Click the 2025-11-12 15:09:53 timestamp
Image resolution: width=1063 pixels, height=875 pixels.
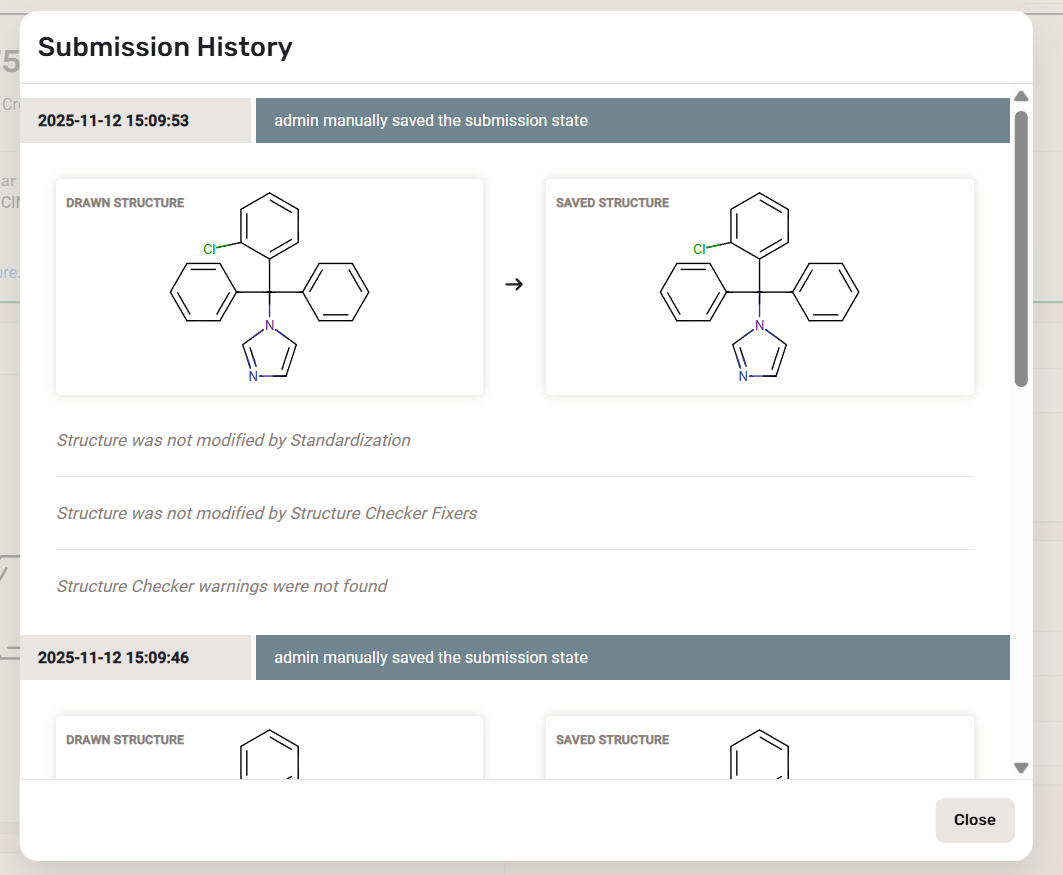[x=113, y=121]
